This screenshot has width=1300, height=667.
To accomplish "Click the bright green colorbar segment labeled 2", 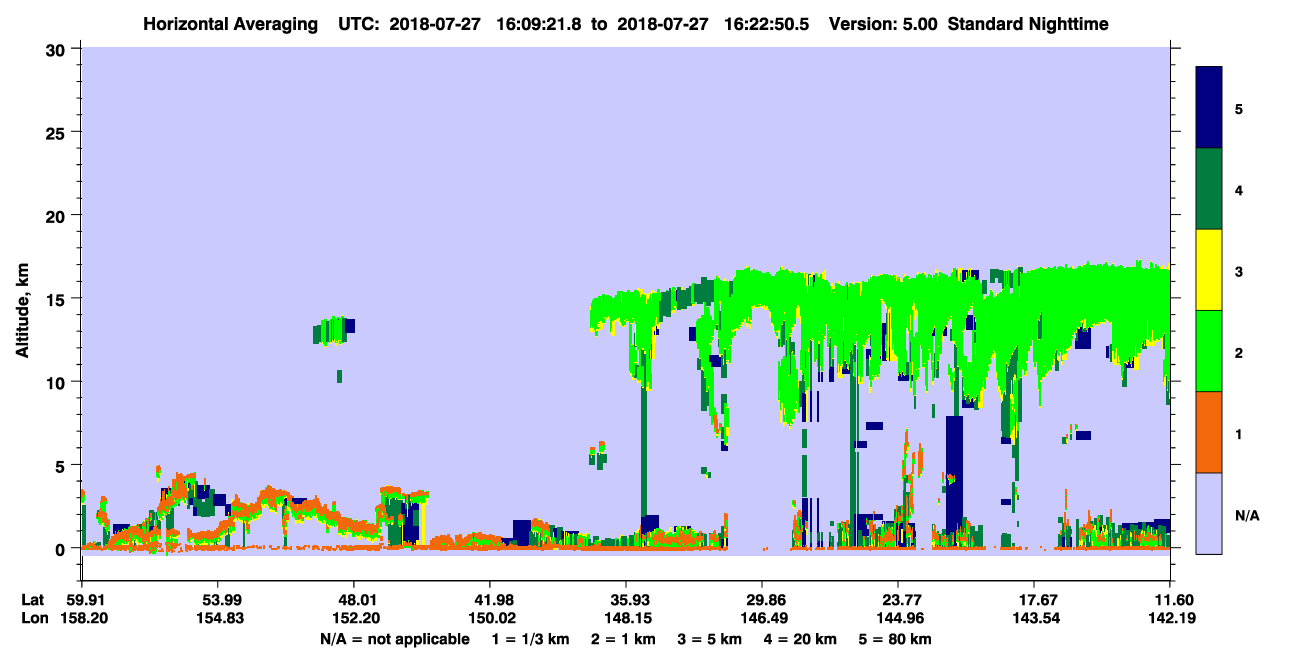I will tap(1209, 351).
